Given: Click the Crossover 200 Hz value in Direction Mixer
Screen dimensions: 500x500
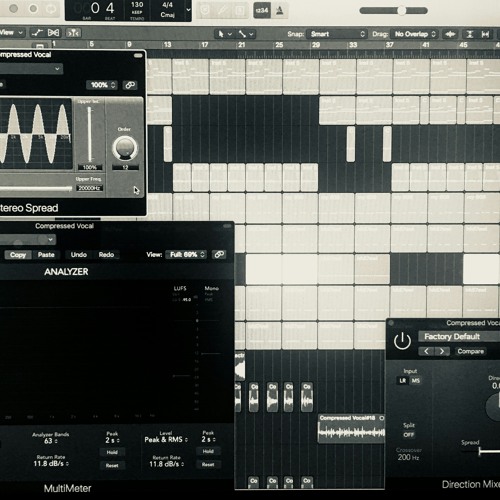Looking at the screenshot, I should click(408, 457).
